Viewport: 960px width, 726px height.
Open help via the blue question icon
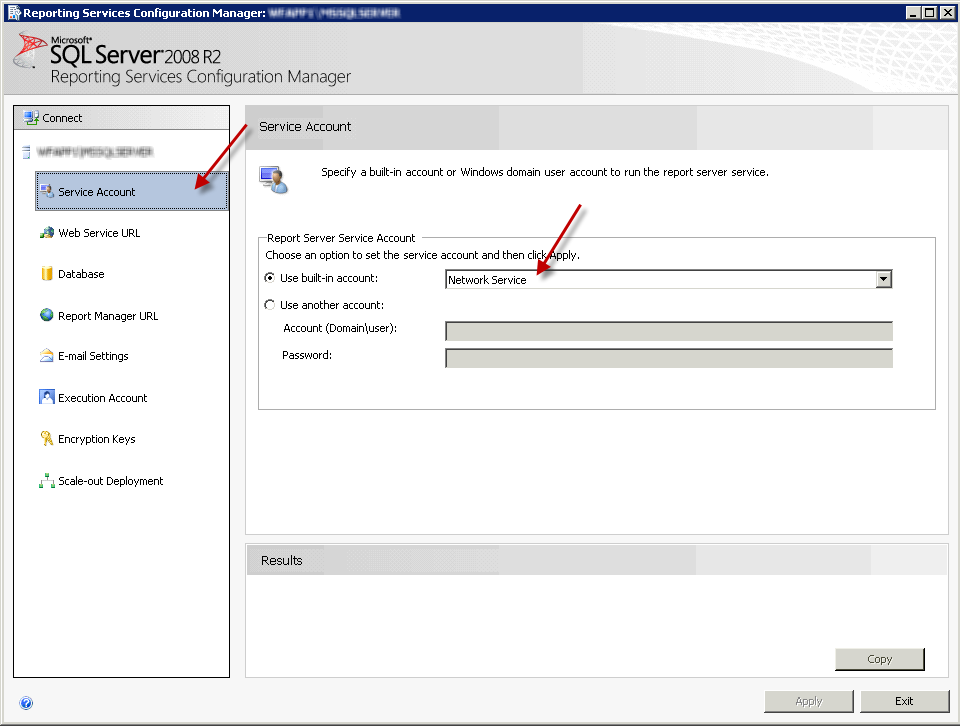(26, 703)
